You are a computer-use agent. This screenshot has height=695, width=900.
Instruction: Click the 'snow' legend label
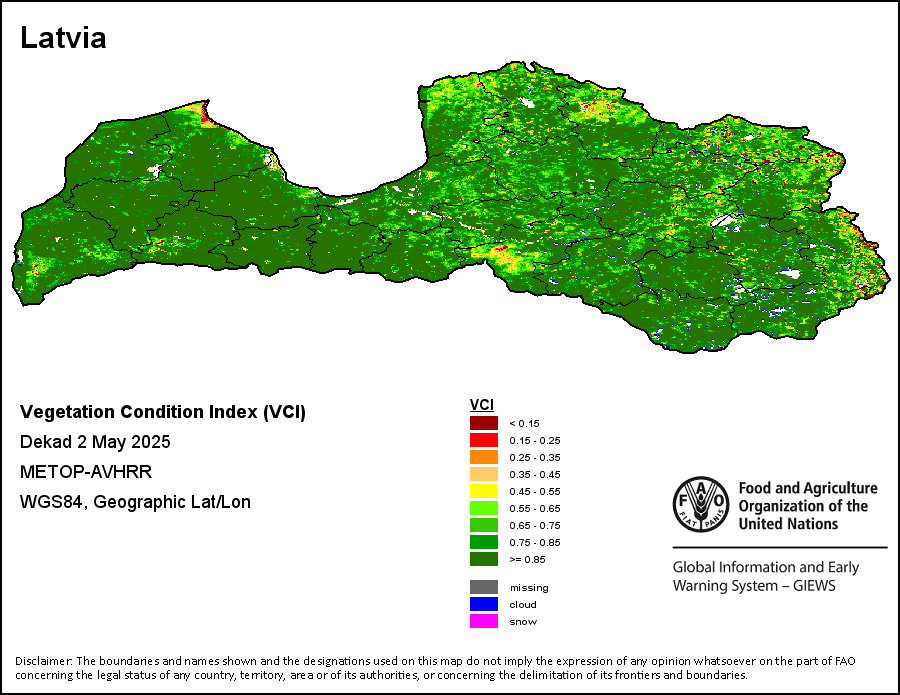tap(523, 622)
